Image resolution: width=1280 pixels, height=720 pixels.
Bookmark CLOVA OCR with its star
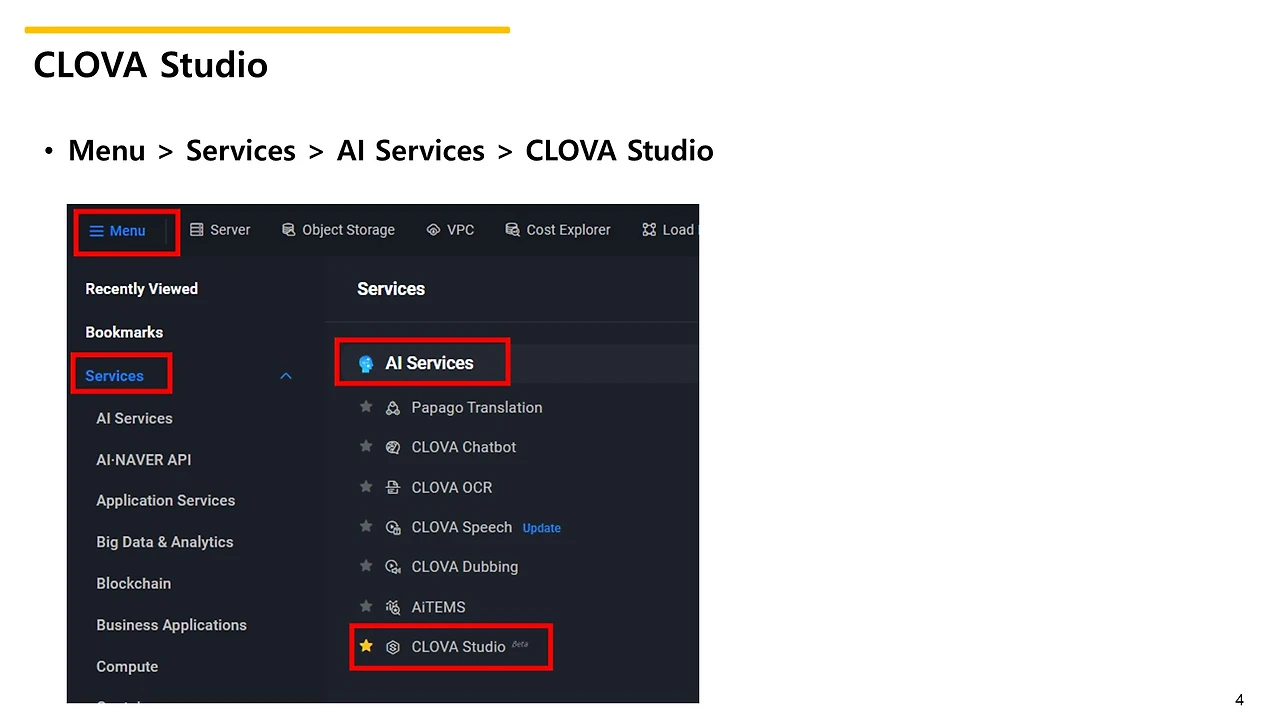[366, 487]
